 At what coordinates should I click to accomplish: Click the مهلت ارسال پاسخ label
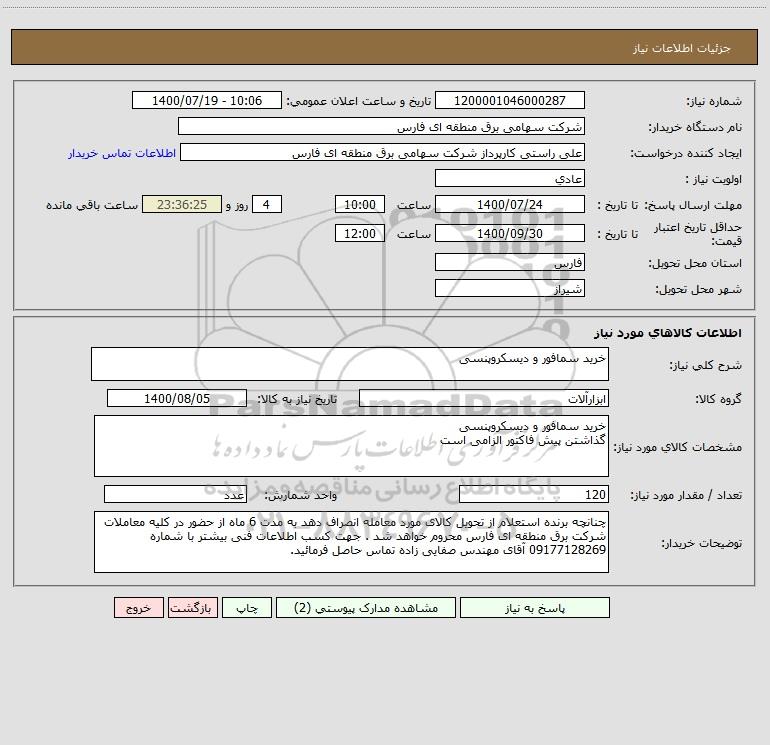click(x=693, y=205)
